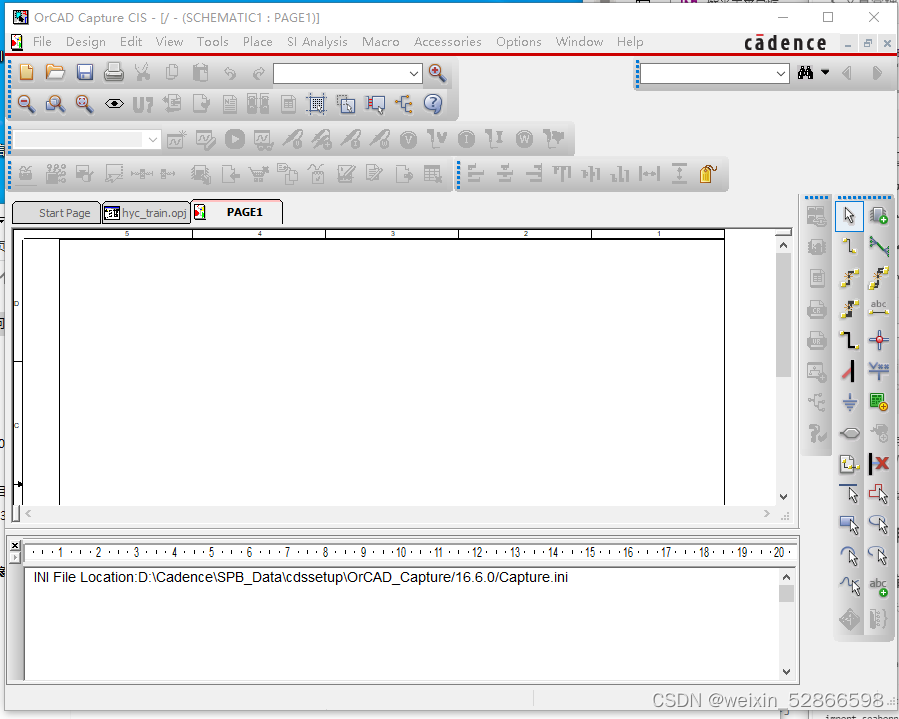Switch to the Start Page tab
899x719 pixels.
click(56, 213)
